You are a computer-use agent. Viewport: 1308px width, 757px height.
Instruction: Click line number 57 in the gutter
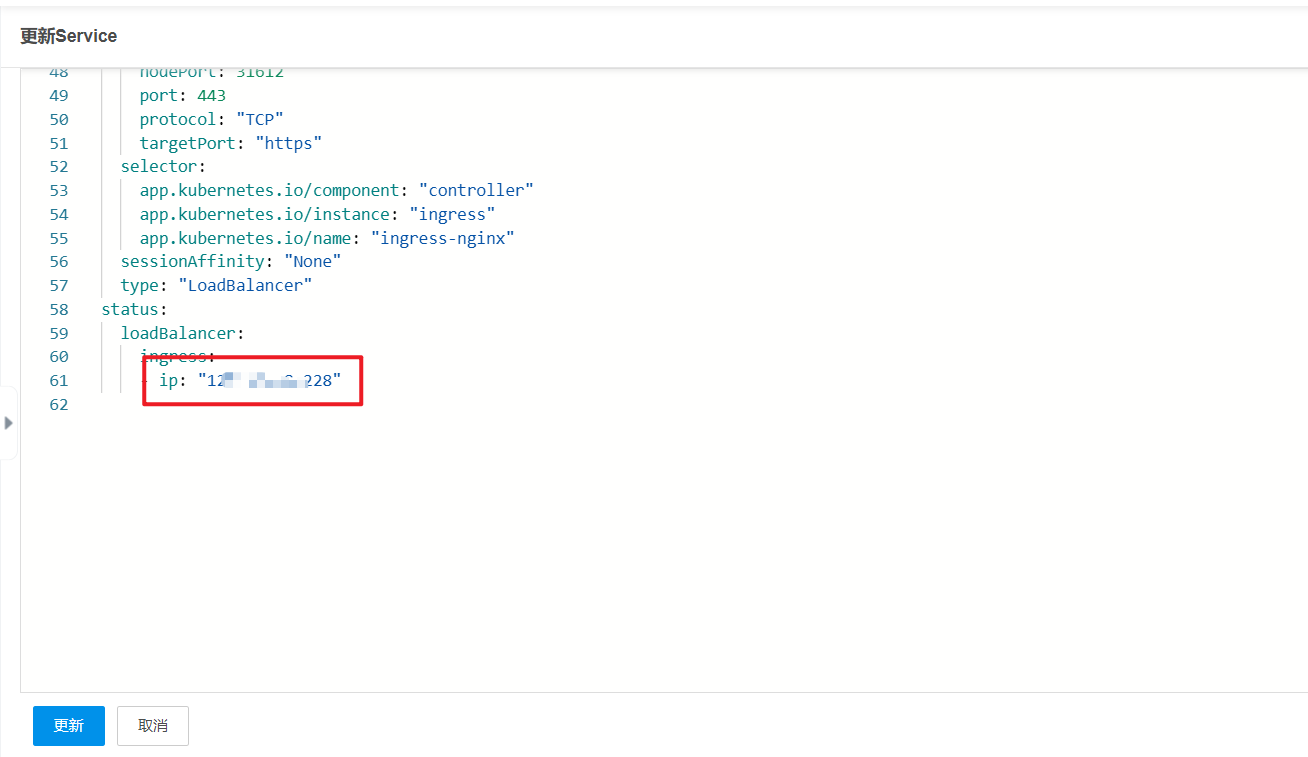point(59,285)
